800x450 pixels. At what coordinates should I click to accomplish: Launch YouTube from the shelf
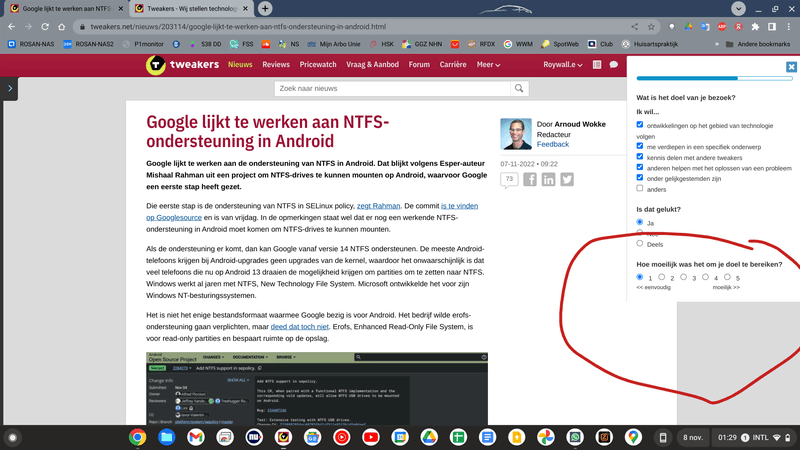pyautogui.click(x=371, y=437)
